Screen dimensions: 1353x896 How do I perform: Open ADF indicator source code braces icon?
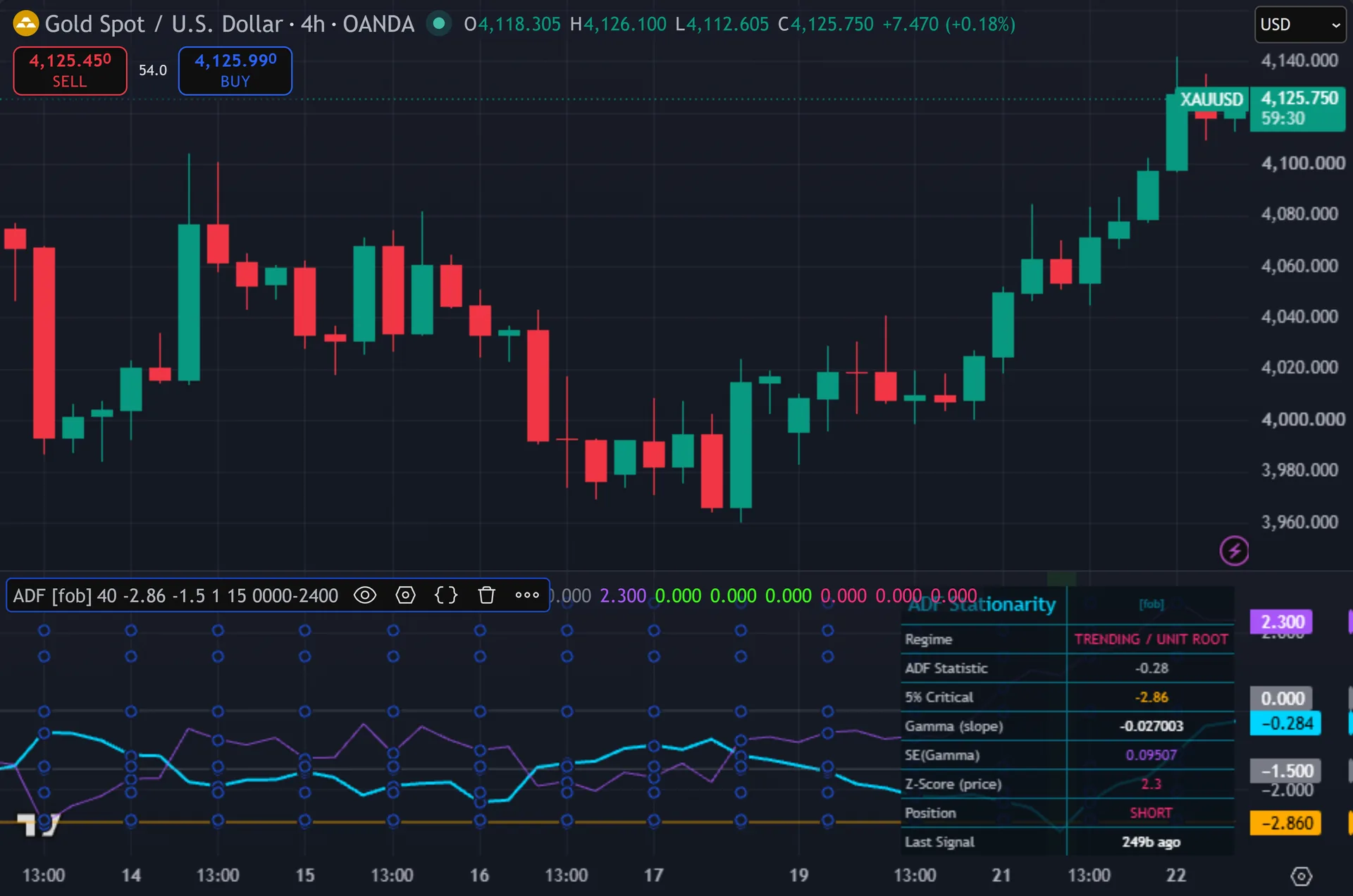pyautogui.click(x=446, y=595)
